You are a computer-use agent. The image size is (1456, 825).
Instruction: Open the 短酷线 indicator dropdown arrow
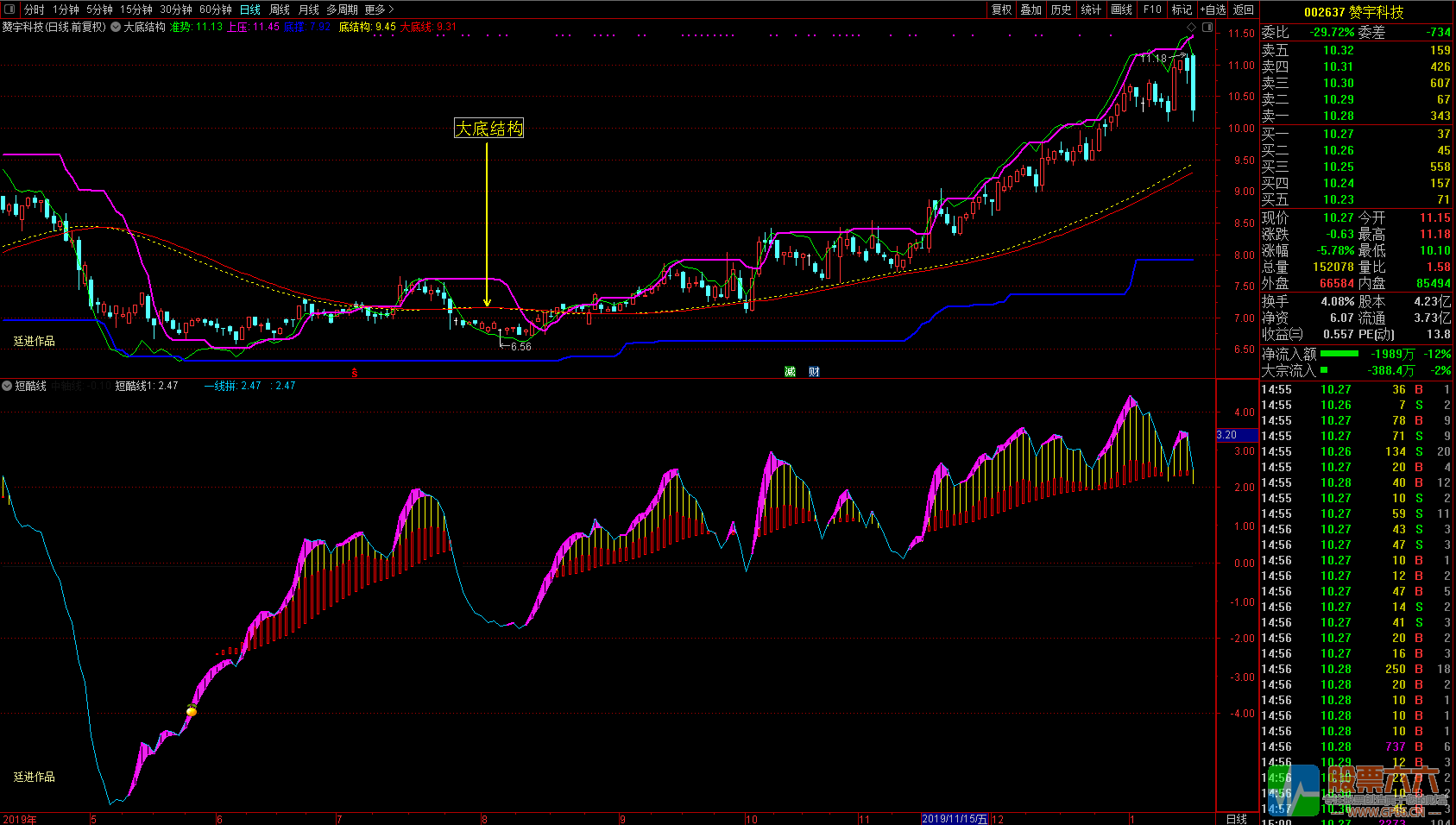(x=7, y=386)
